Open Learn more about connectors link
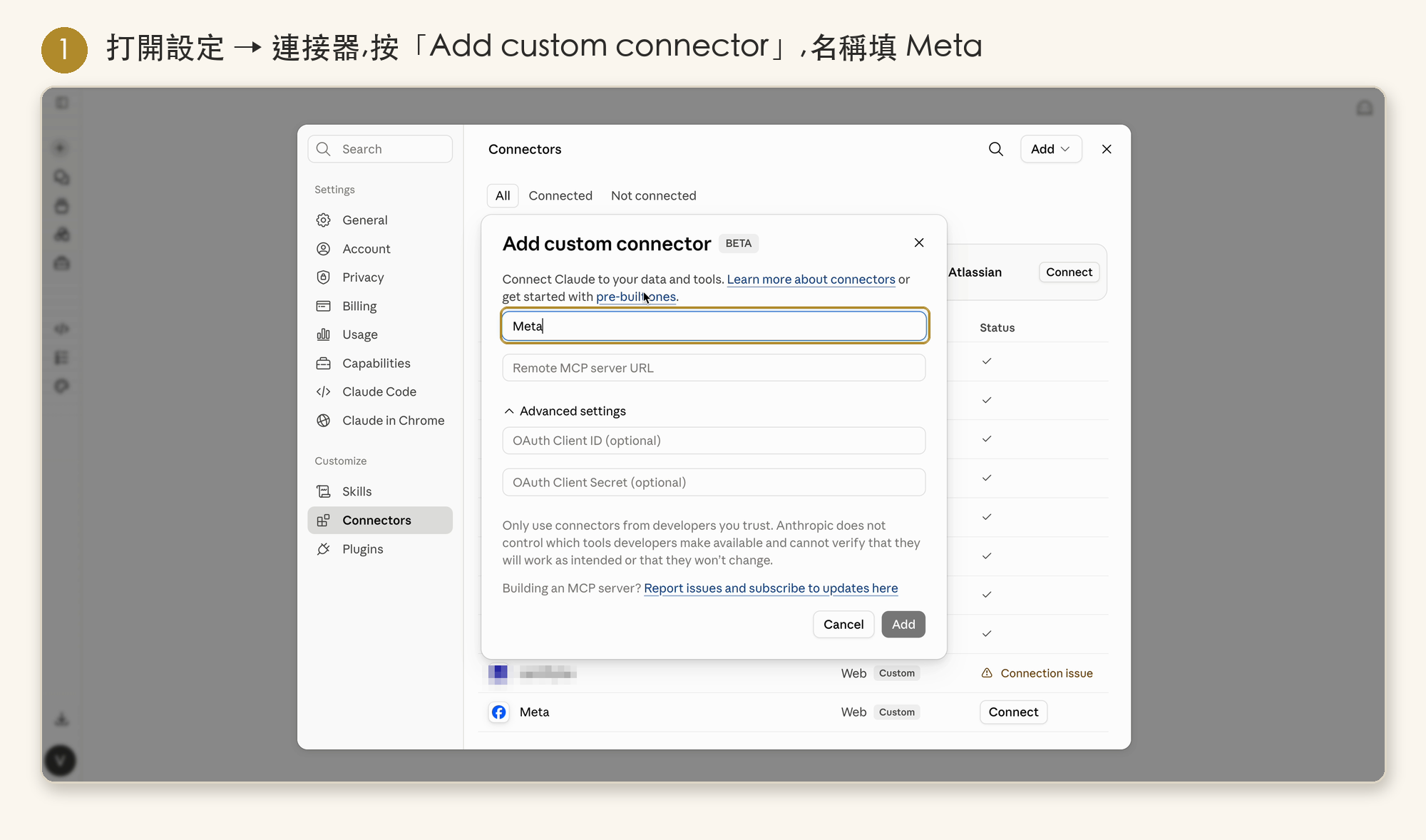Screen dimensions: 1426x840 [811, 280]
